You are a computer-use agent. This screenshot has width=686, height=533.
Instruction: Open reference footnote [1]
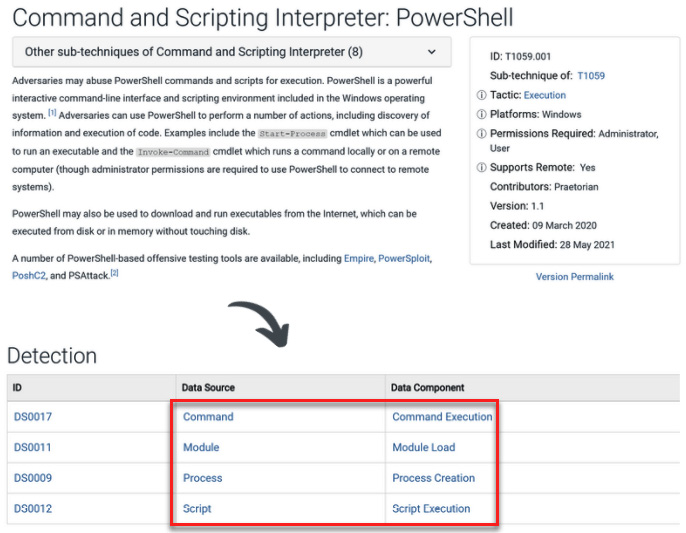click(52, 113)
